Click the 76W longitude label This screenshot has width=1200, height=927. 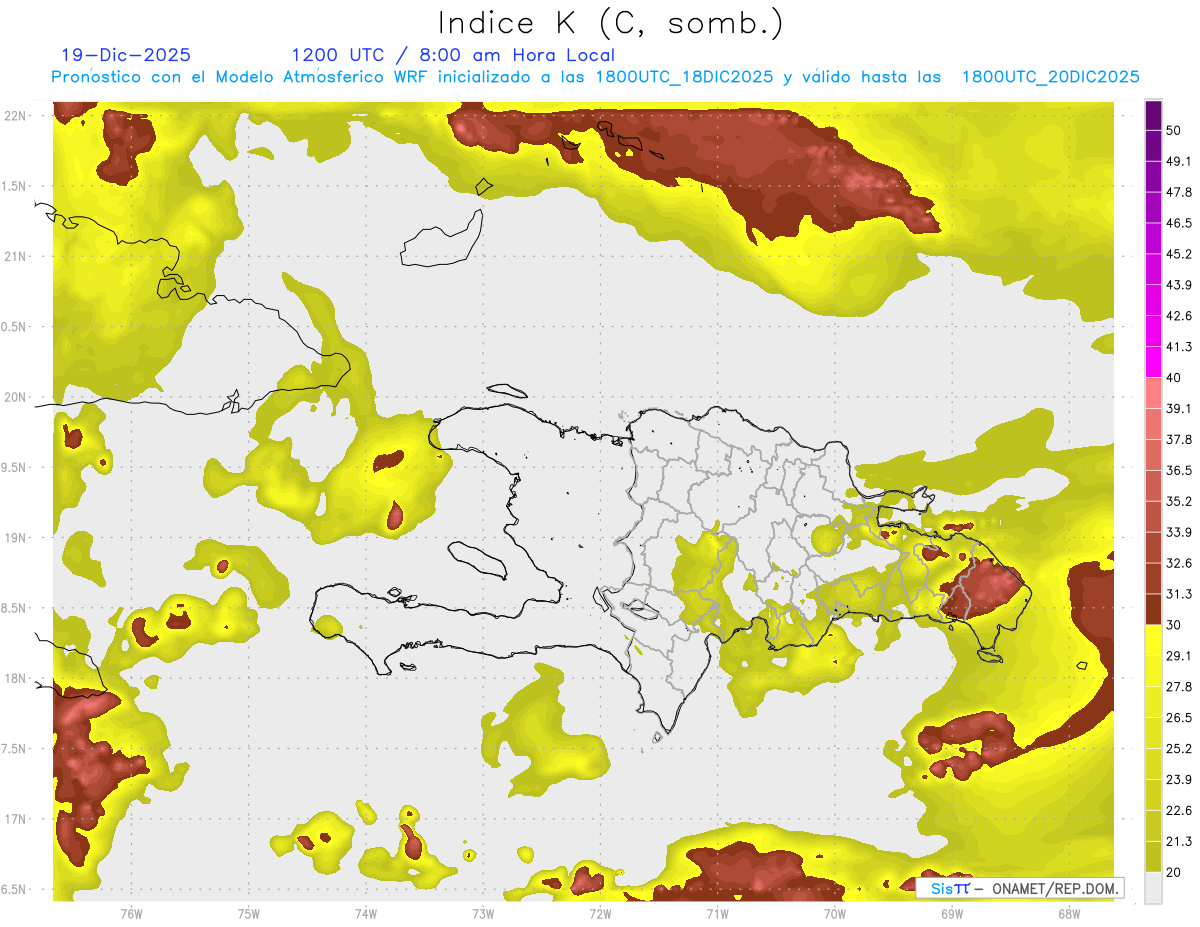pyautogui.click(x=131, y=914)
